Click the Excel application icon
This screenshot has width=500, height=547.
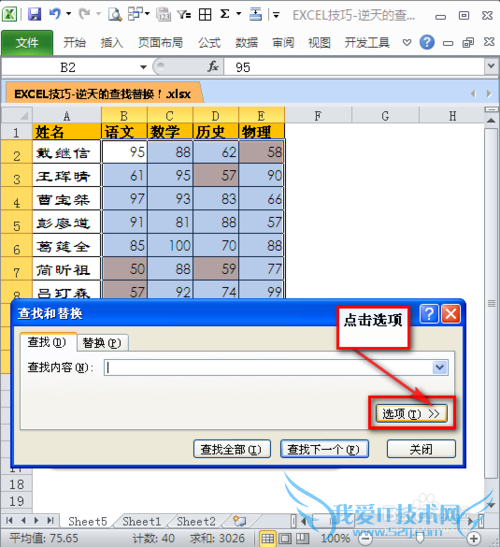pyautogui.click(x=9, y=15)
